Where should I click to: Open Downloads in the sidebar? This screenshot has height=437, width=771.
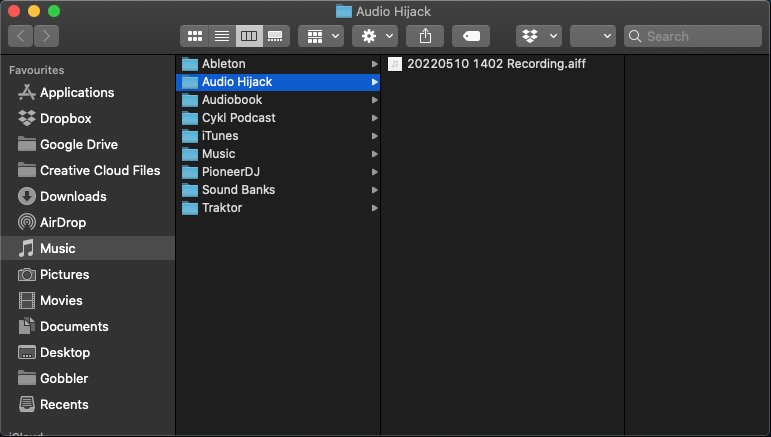coord(88,197)
